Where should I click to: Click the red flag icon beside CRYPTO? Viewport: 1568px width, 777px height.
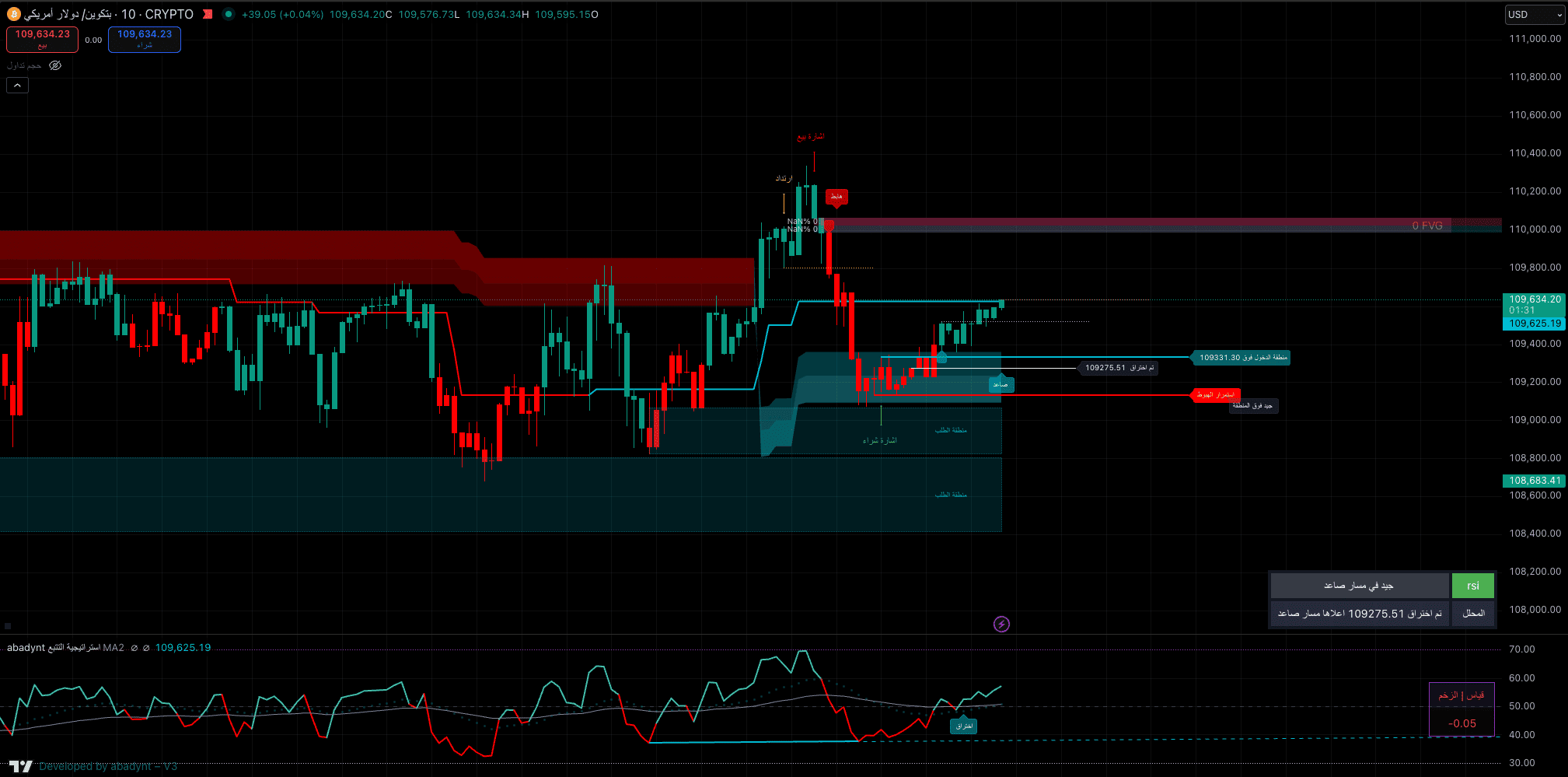(208, 14)
